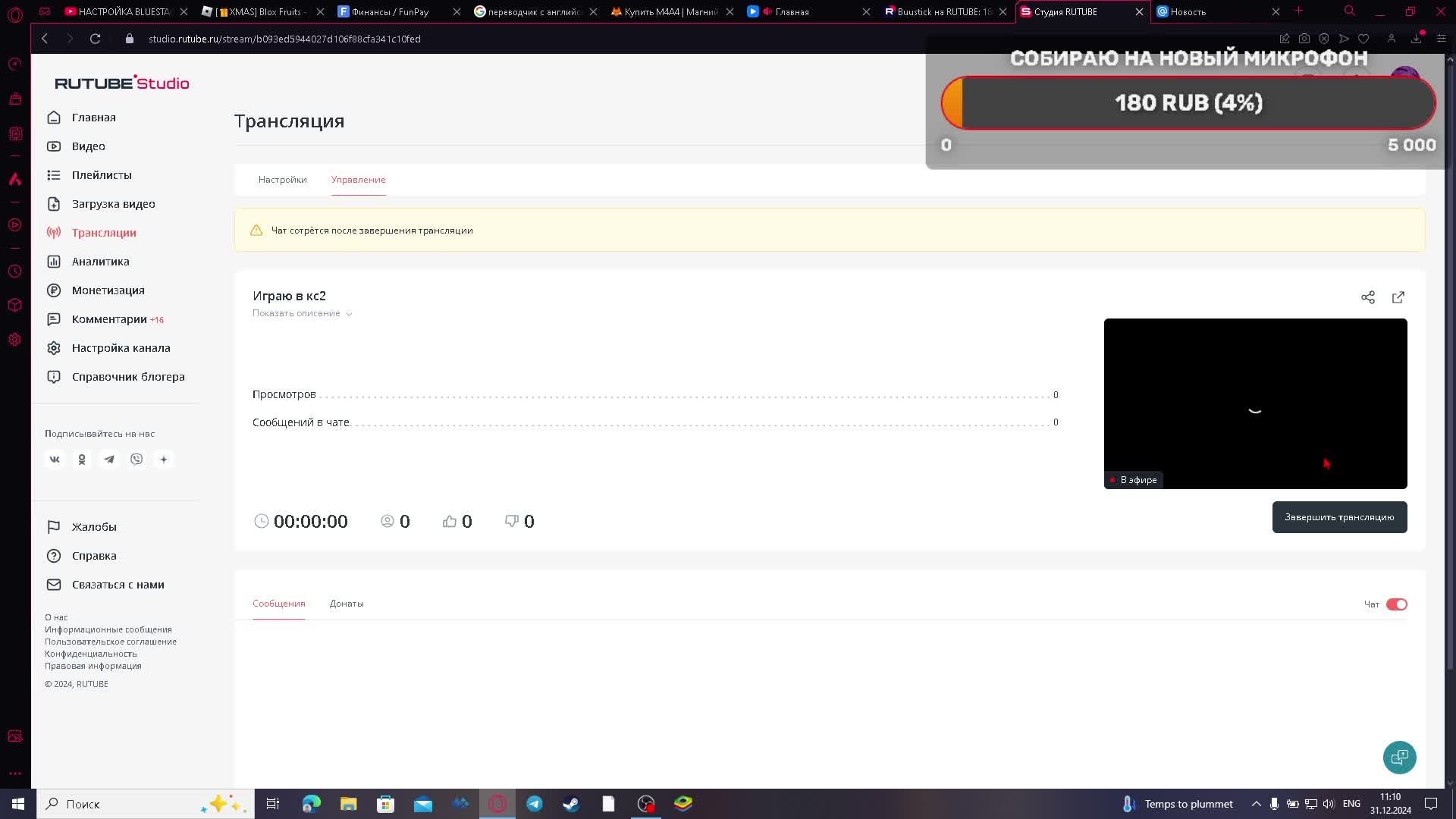1456x819 pixels.
Task: Reload the page with refresh icon
Action: pyautogui.click(x=95, y=39)
